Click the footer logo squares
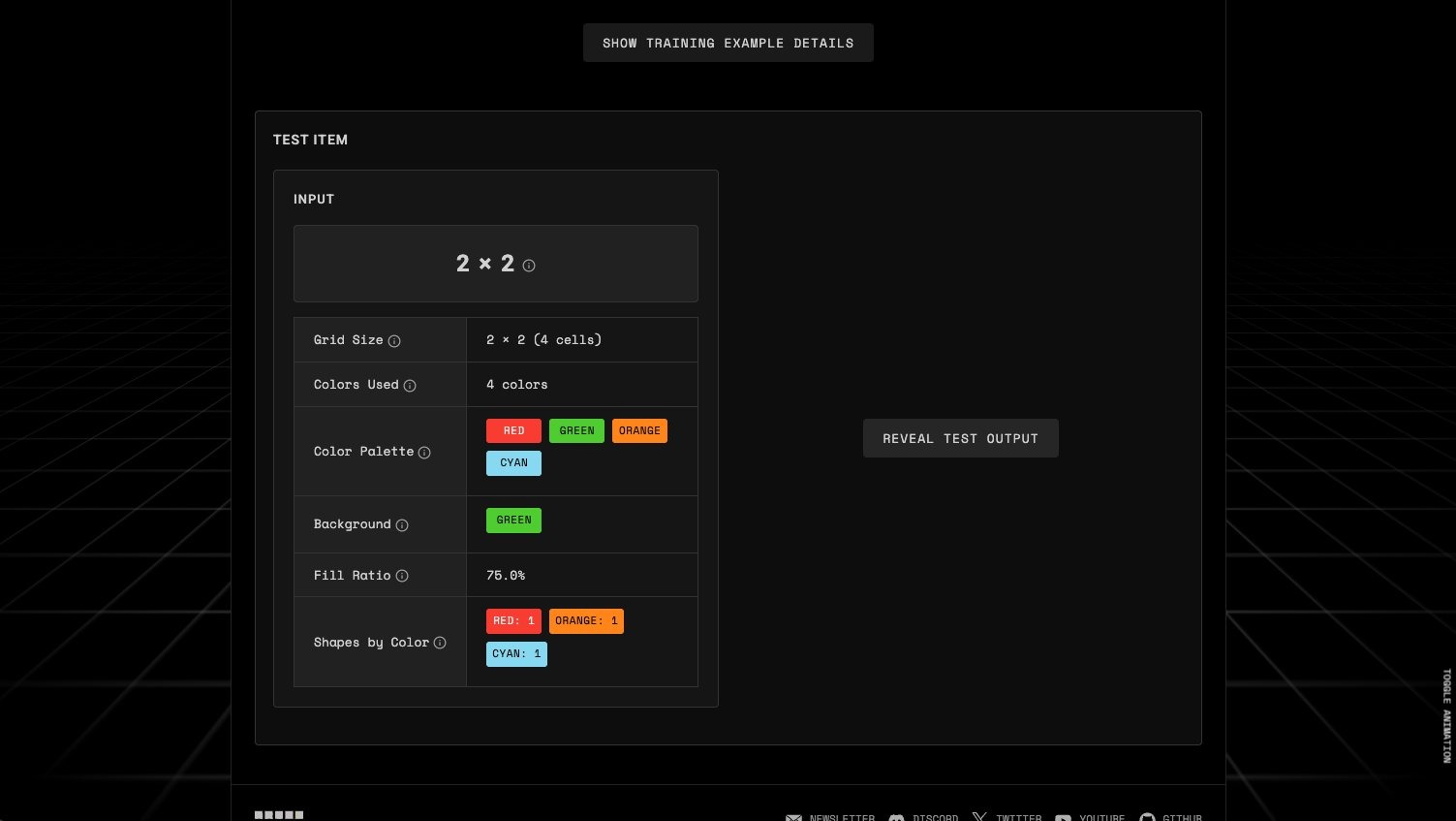Image resolution: width=1456 pixels, height=821 pixels. [x=279, y=815]
